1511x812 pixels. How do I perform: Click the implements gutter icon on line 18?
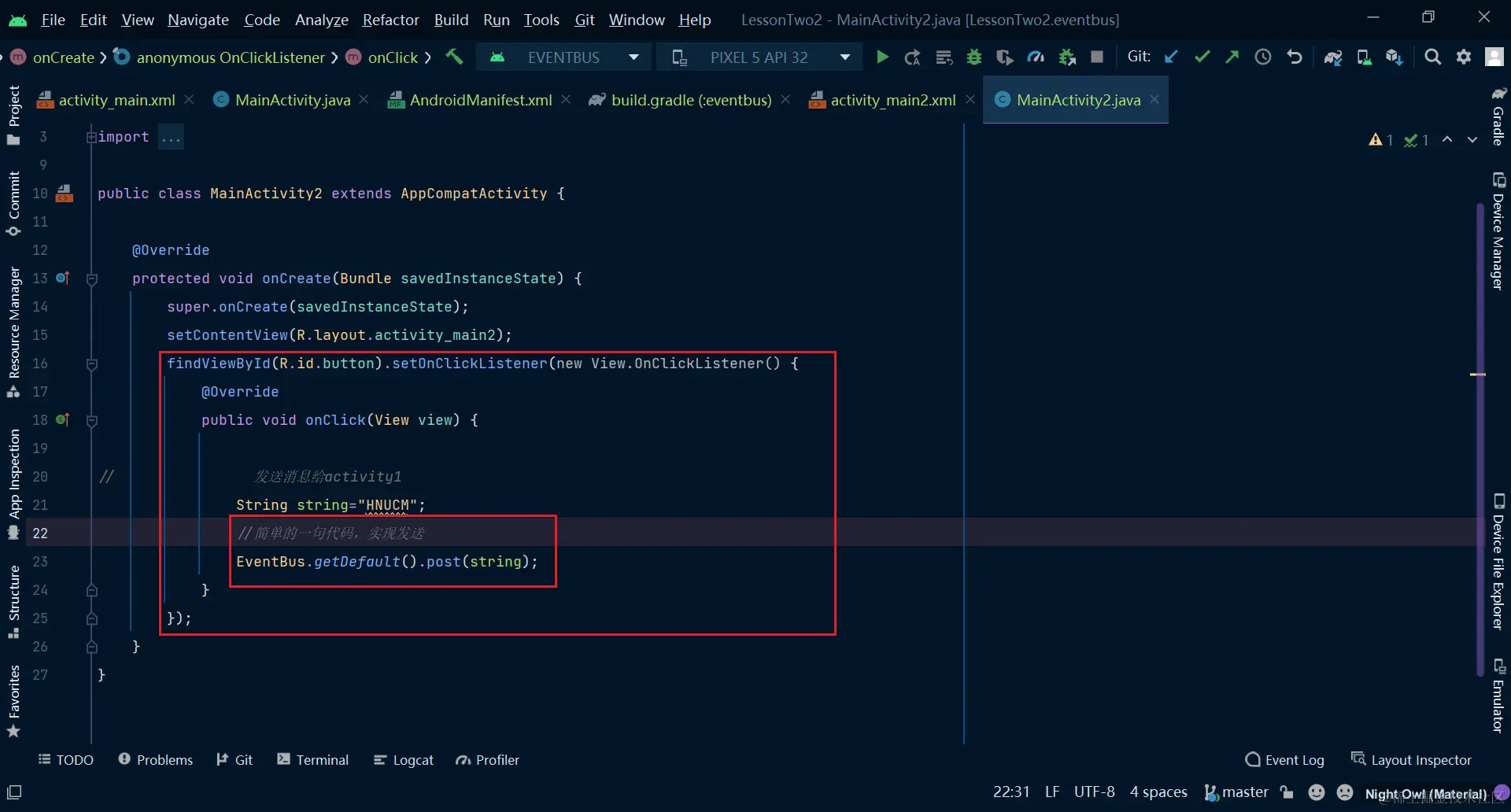pyautogui.click(x=63, y=419)
